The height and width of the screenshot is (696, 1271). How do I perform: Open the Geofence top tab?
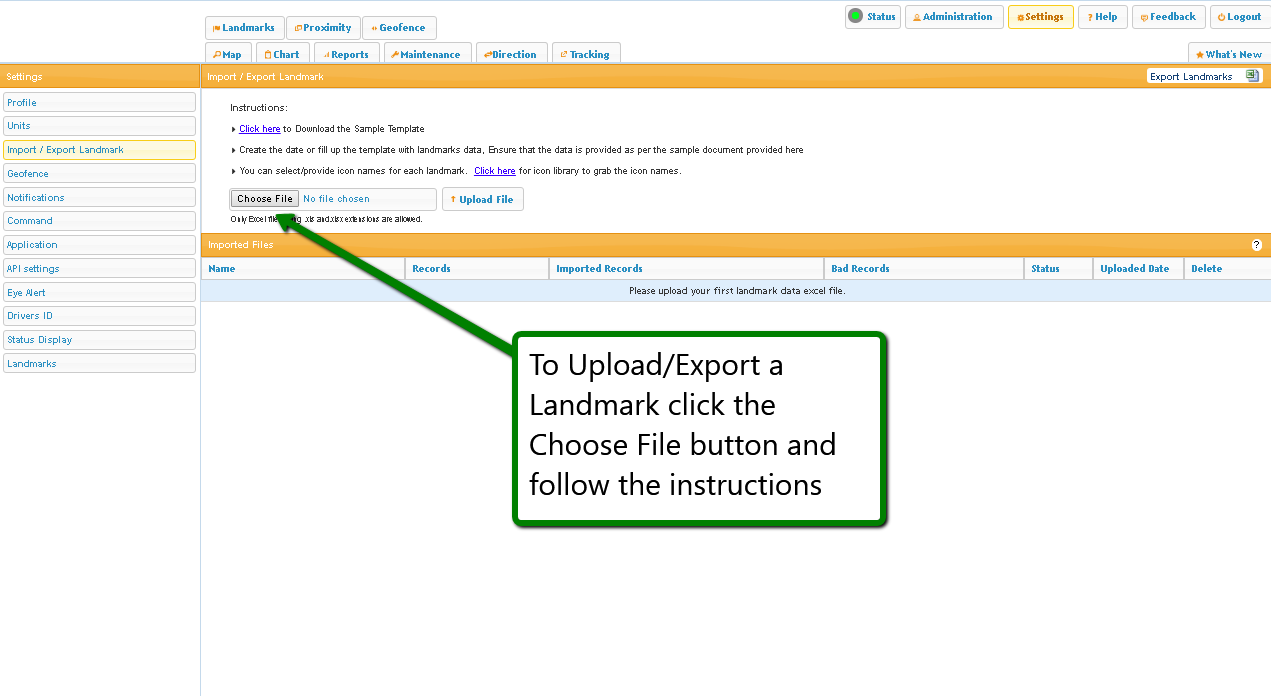(398, 28)
